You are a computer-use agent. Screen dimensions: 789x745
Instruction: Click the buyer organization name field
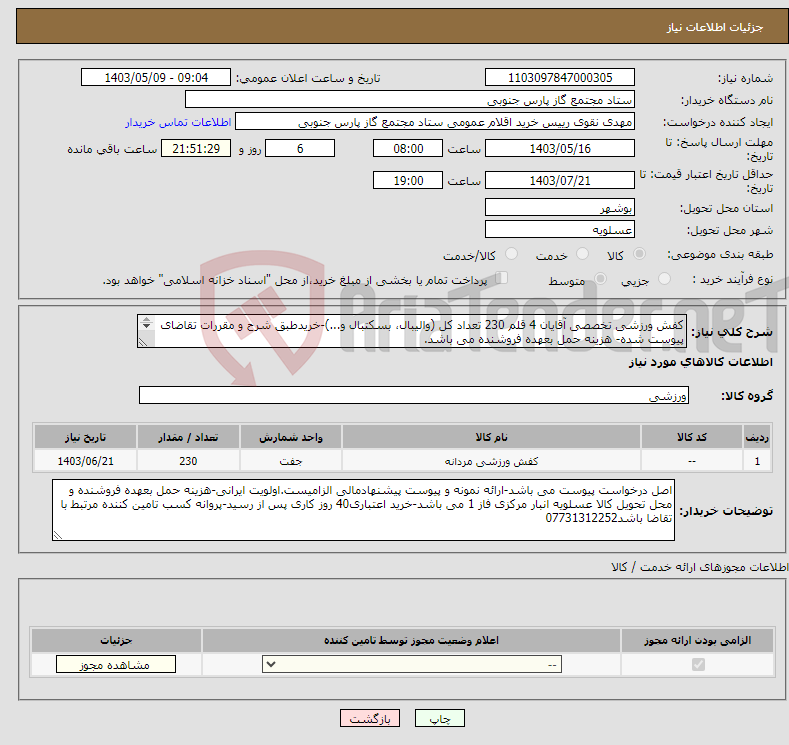410,100
